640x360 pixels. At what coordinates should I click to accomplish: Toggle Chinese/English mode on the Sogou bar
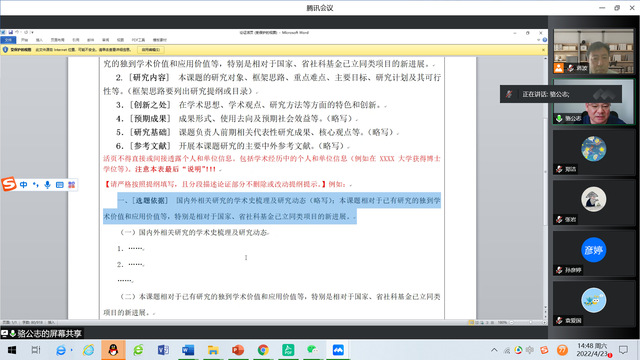(23, 185)
